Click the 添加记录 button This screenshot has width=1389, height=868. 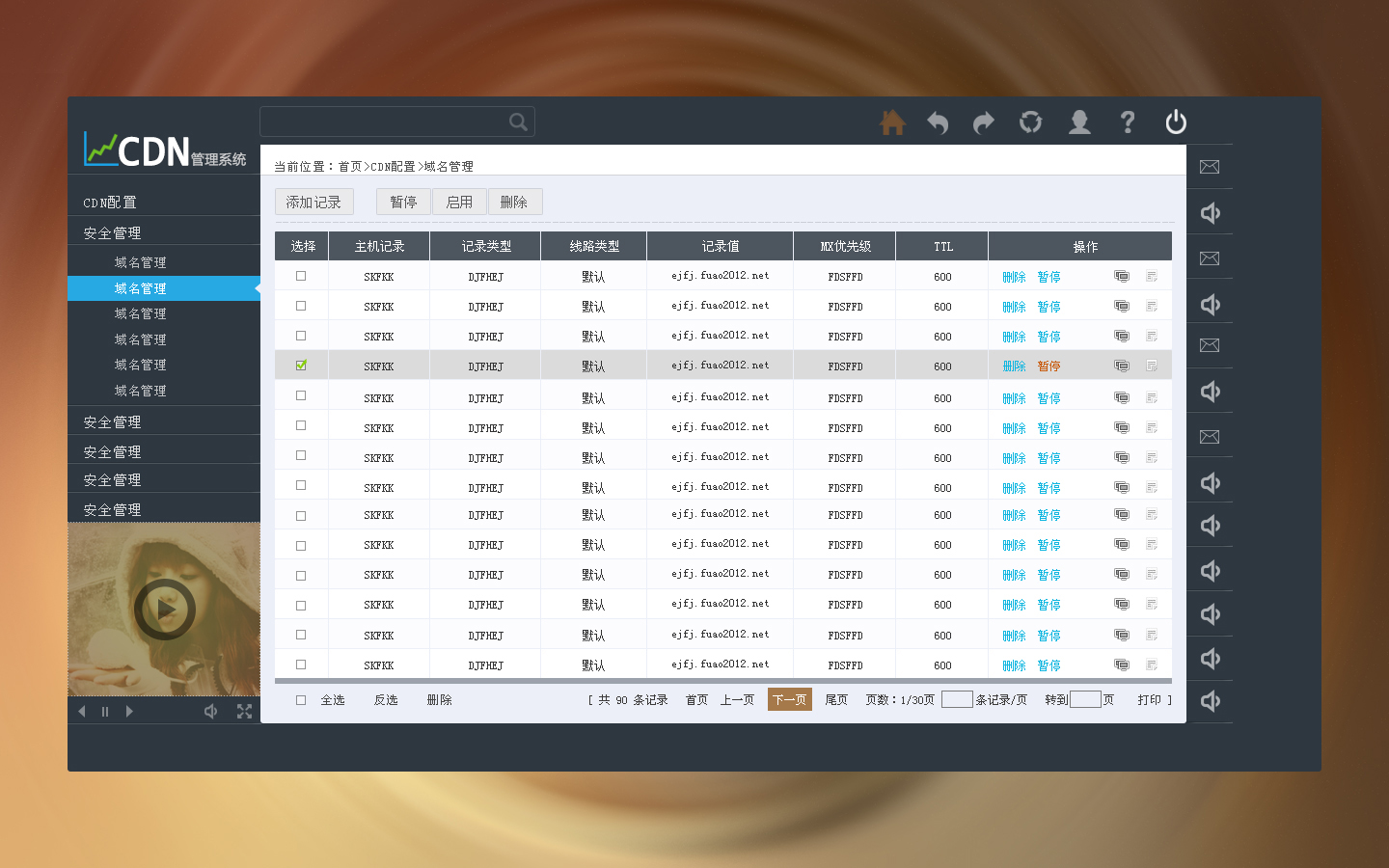tap(314, 202)
